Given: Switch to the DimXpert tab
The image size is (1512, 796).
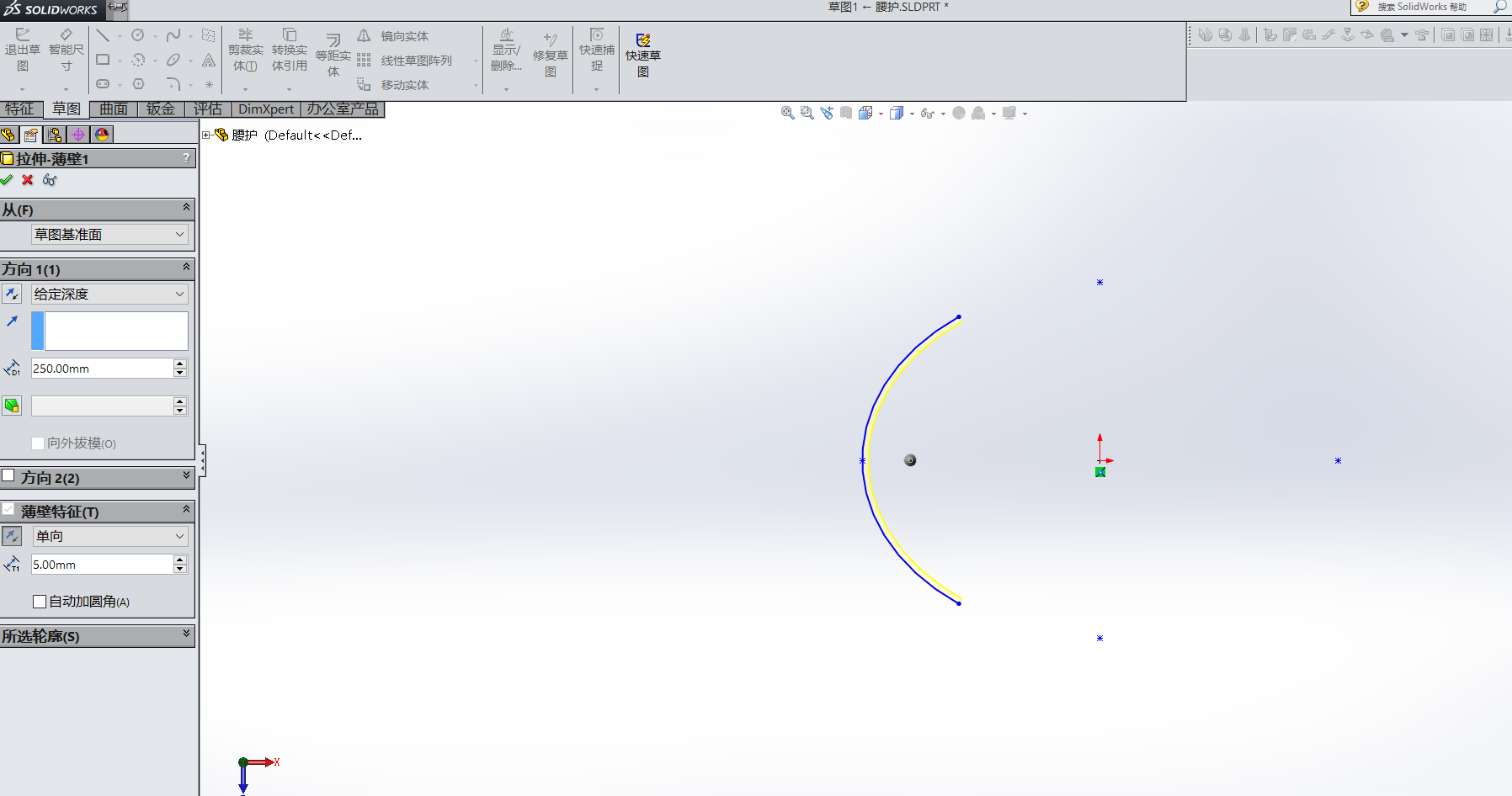Looking at the screenshot, I should pyautogui.click(x=266, y=109).
